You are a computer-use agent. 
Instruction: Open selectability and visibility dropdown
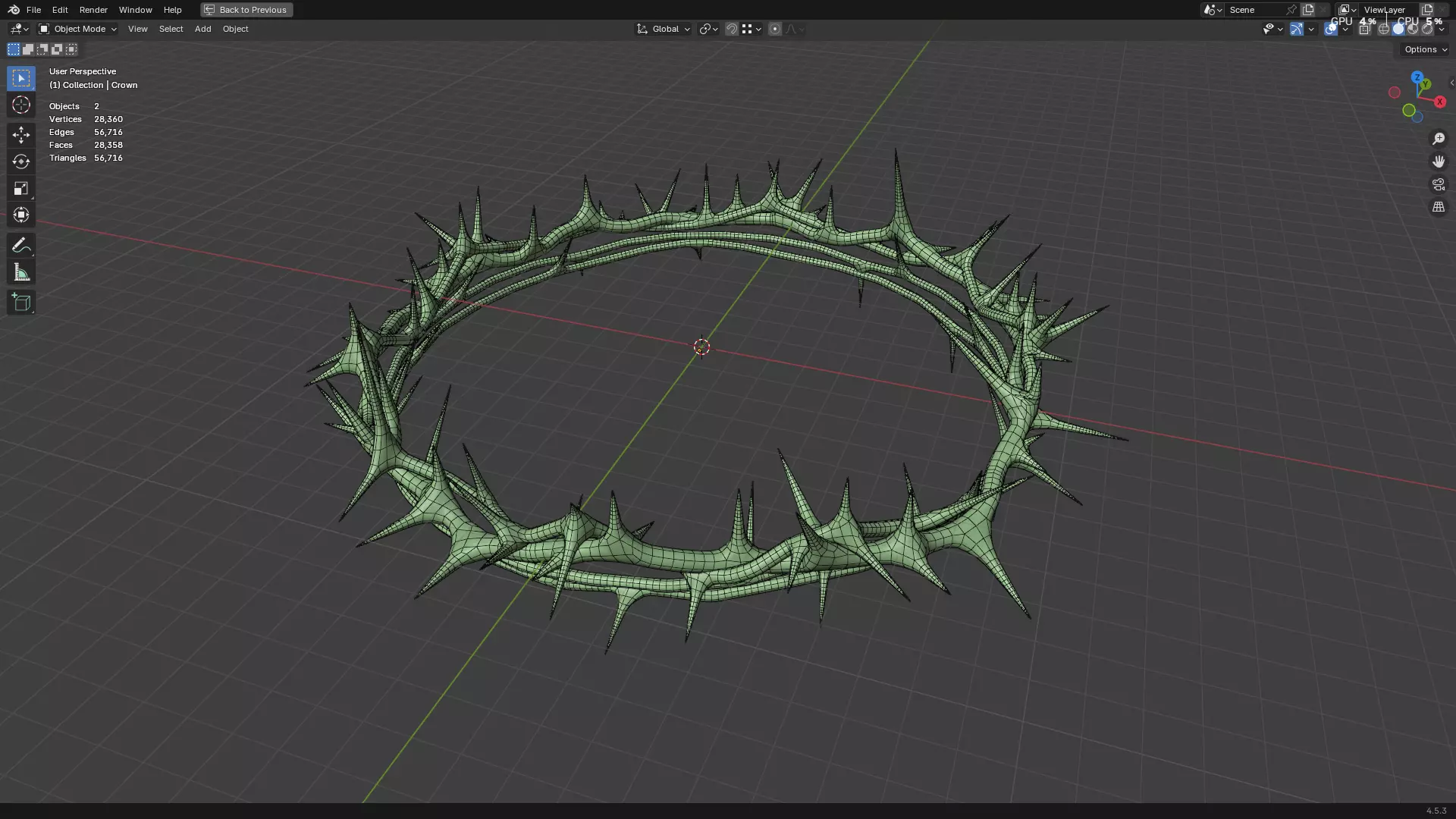[x=1272, y=29]
